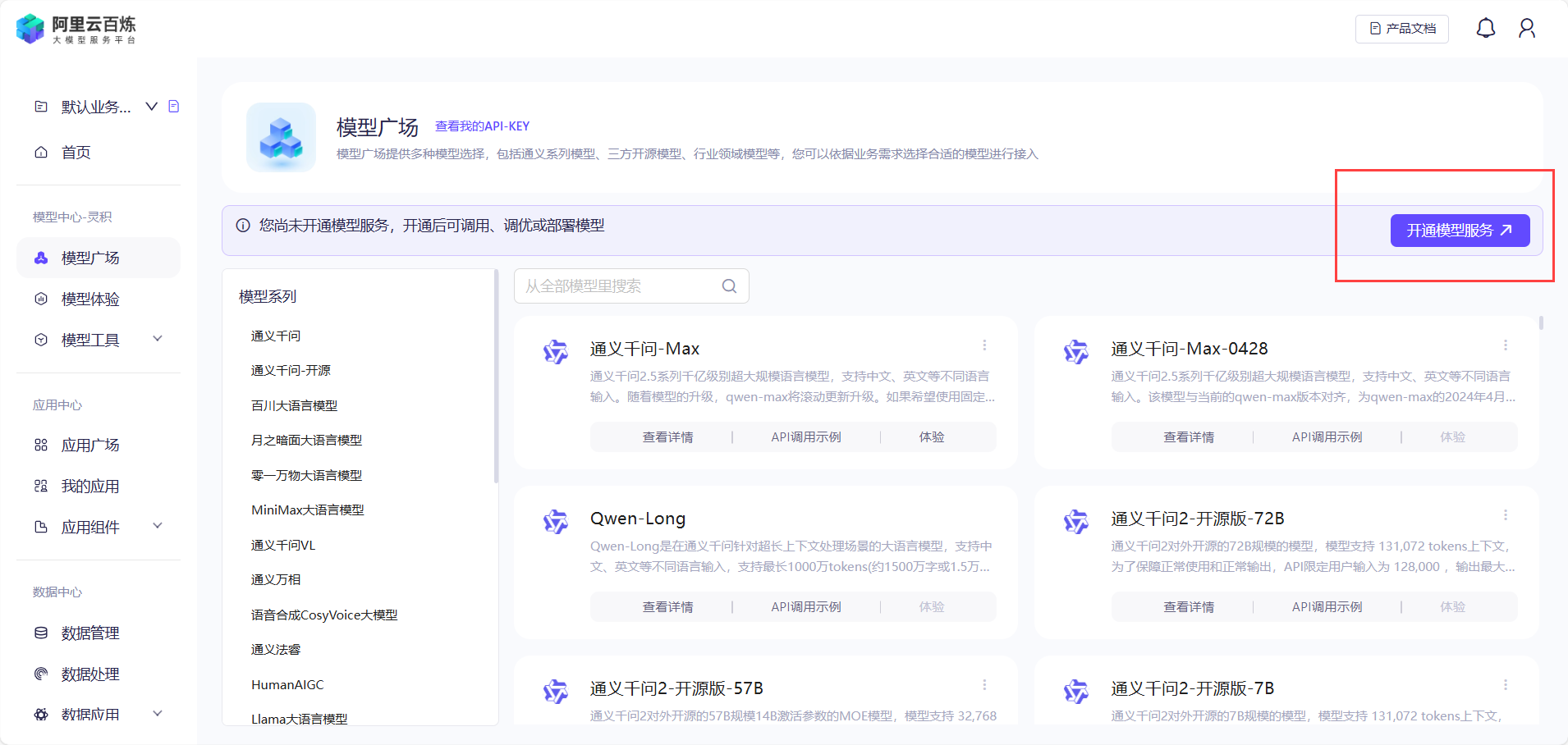Expand the 模型工具 submenu

(x=158, y=339)
